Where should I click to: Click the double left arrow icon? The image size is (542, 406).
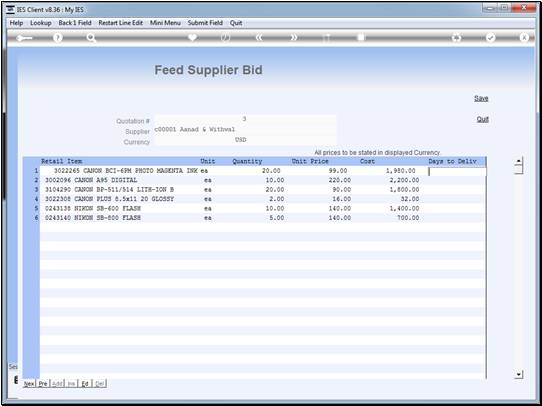pos(259,38)
